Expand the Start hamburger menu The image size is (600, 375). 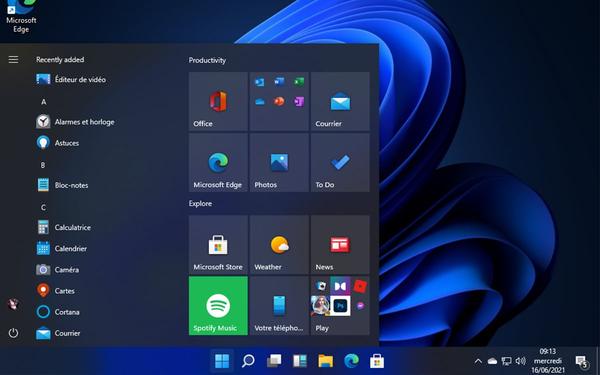pos(13,59)
